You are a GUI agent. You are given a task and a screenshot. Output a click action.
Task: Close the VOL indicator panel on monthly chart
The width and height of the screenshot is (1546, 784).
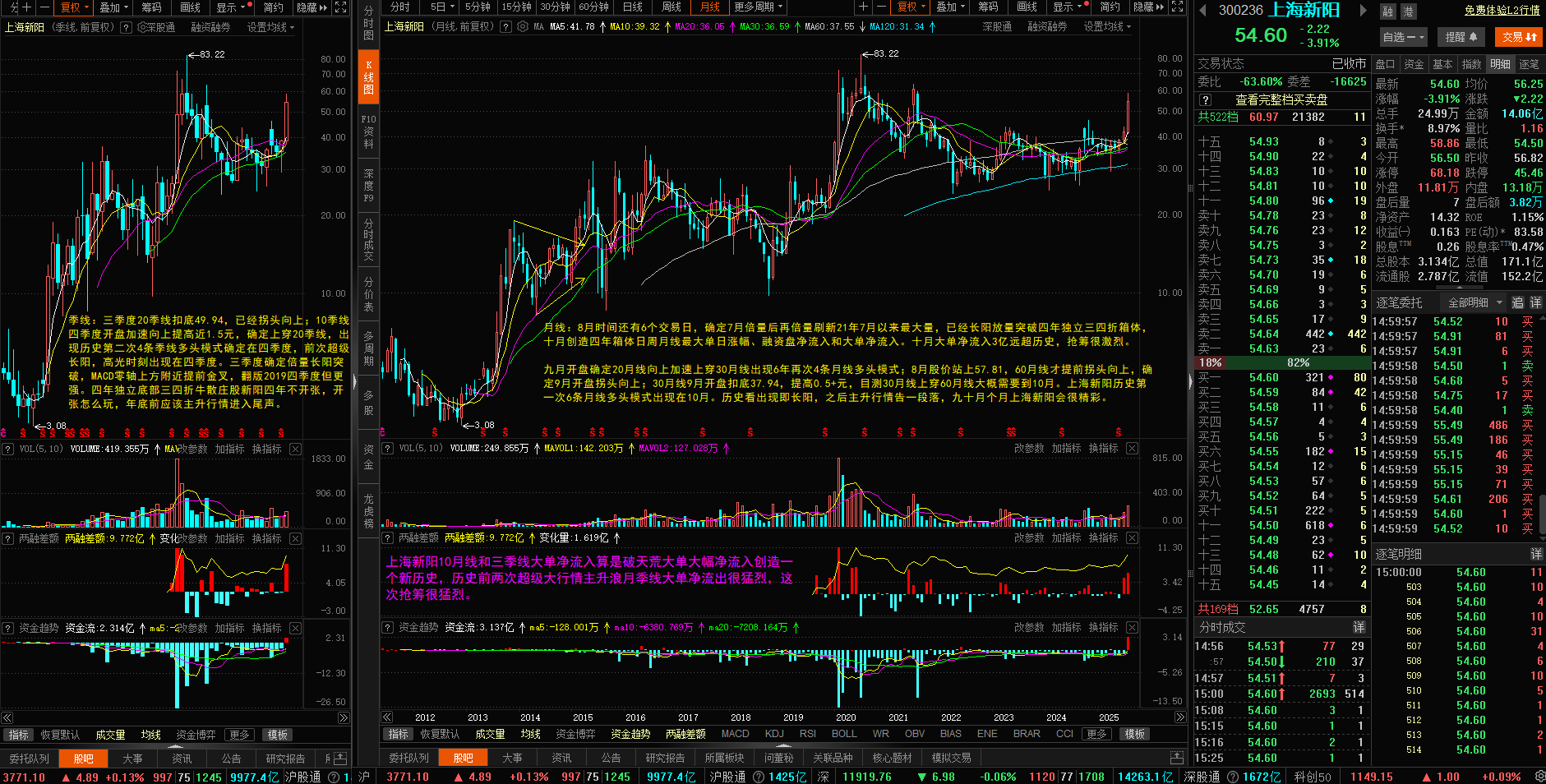point(1132,448)
